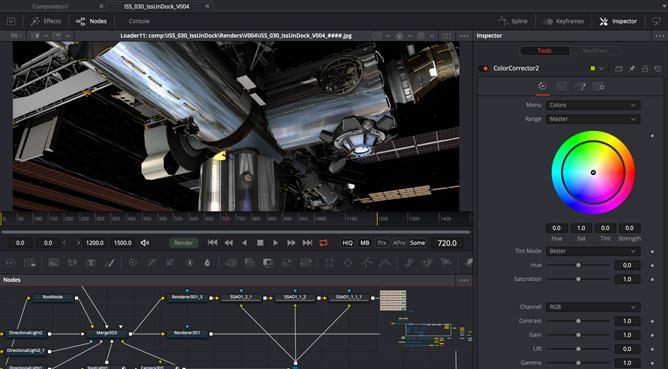Viewport: 668px width, 369px height.
Task: Toggle the loop playback icon
Action: [323, 243]
